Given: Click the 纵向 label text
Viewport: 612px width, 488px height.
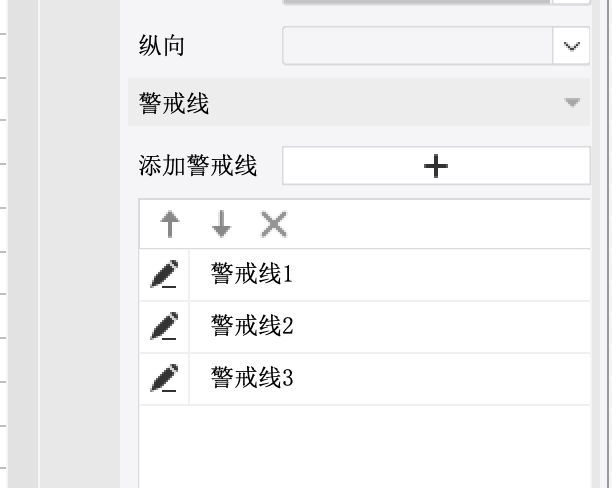Looking at the screenshot, I should pos(161,46).
